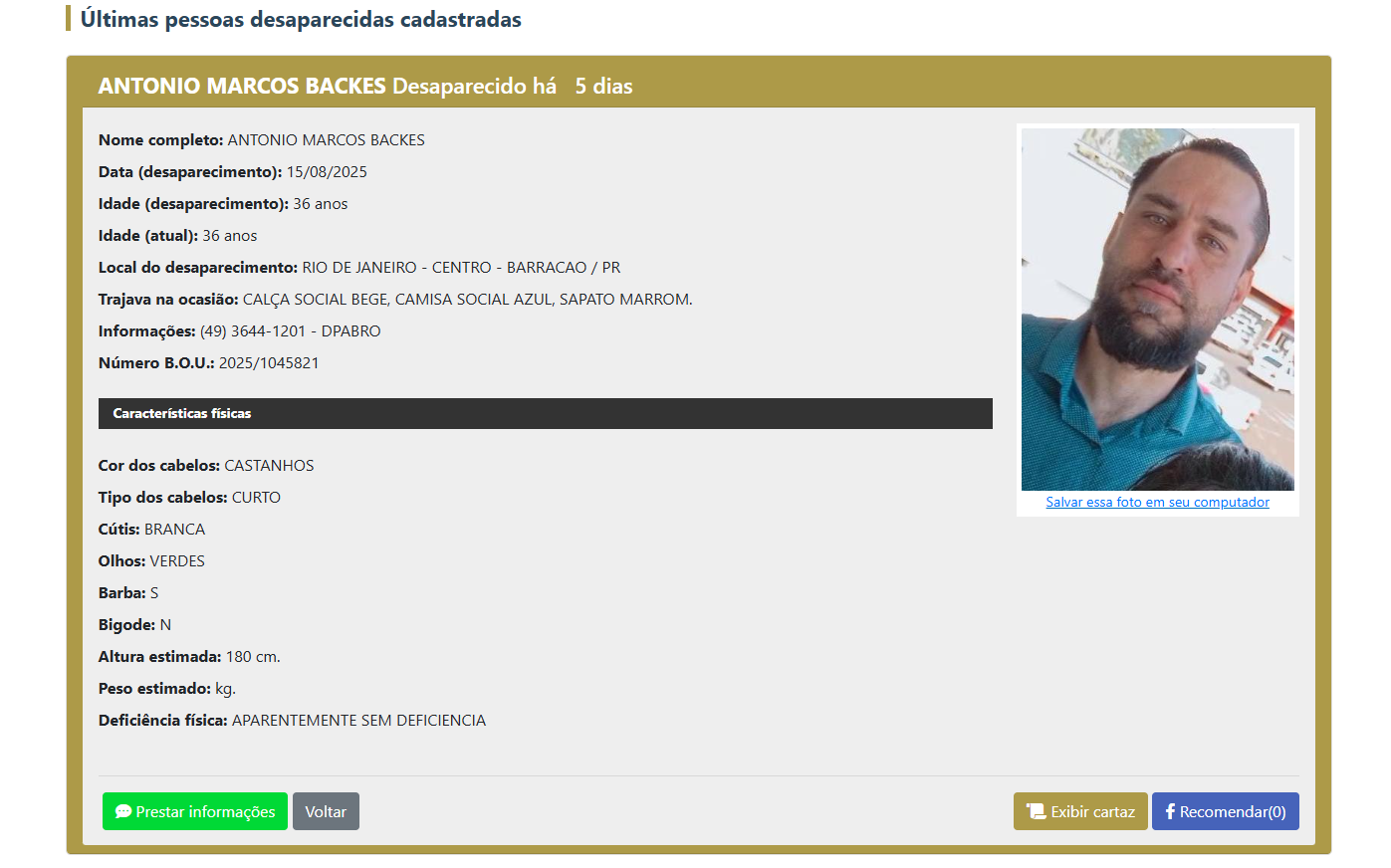Select the B.O.U. number 2025/1045821

point(269,363)
